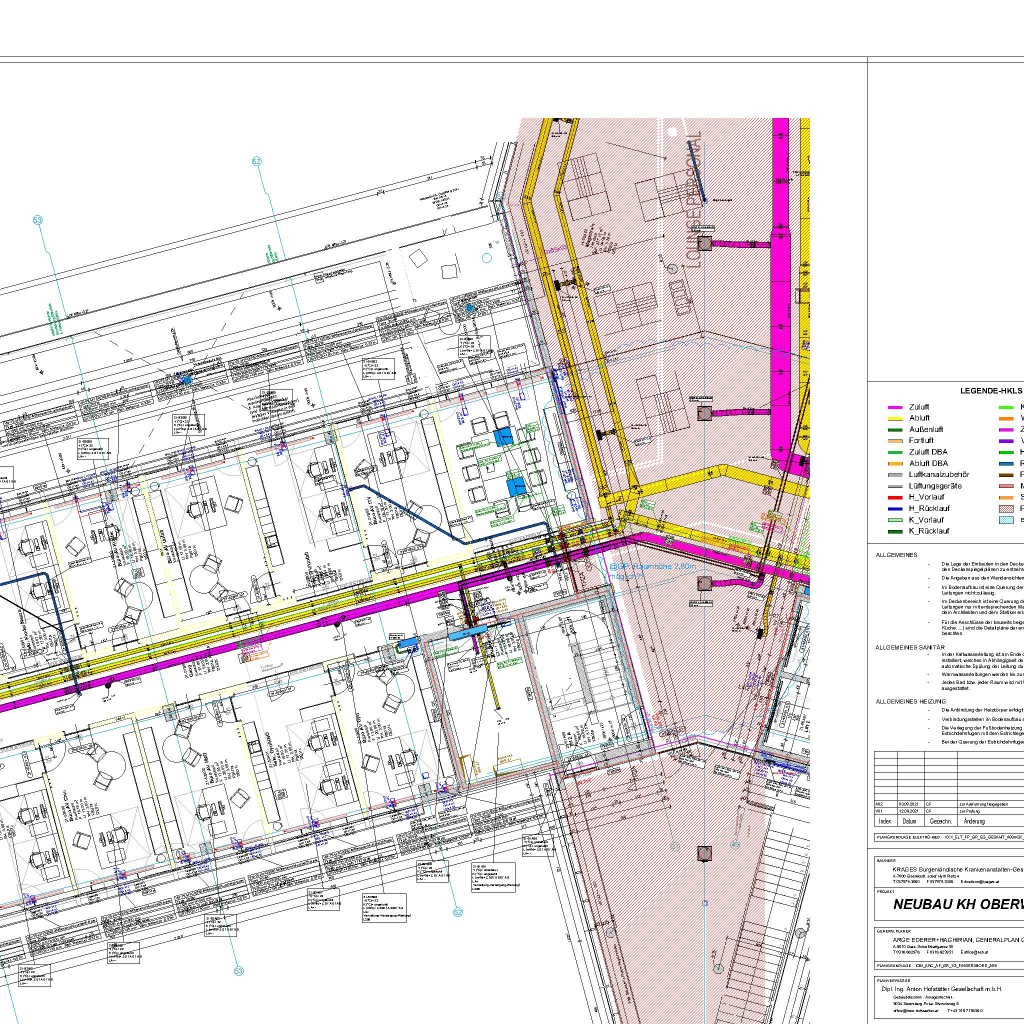
Task: Click the magenta Zuluft swatch in the legend
Action: (895, 408)
